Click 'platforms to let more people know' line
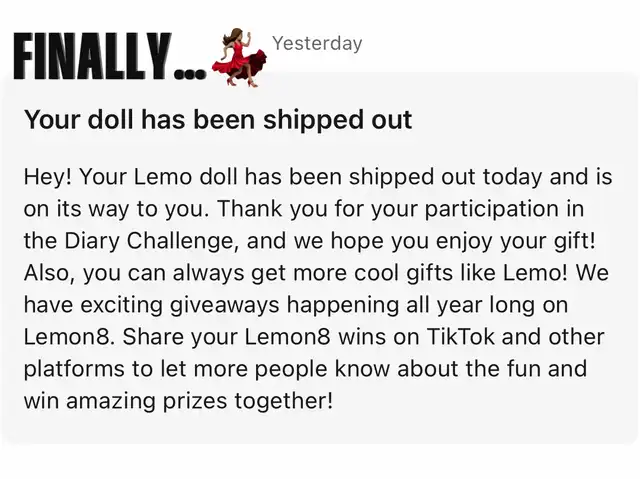 coord(207,369)
